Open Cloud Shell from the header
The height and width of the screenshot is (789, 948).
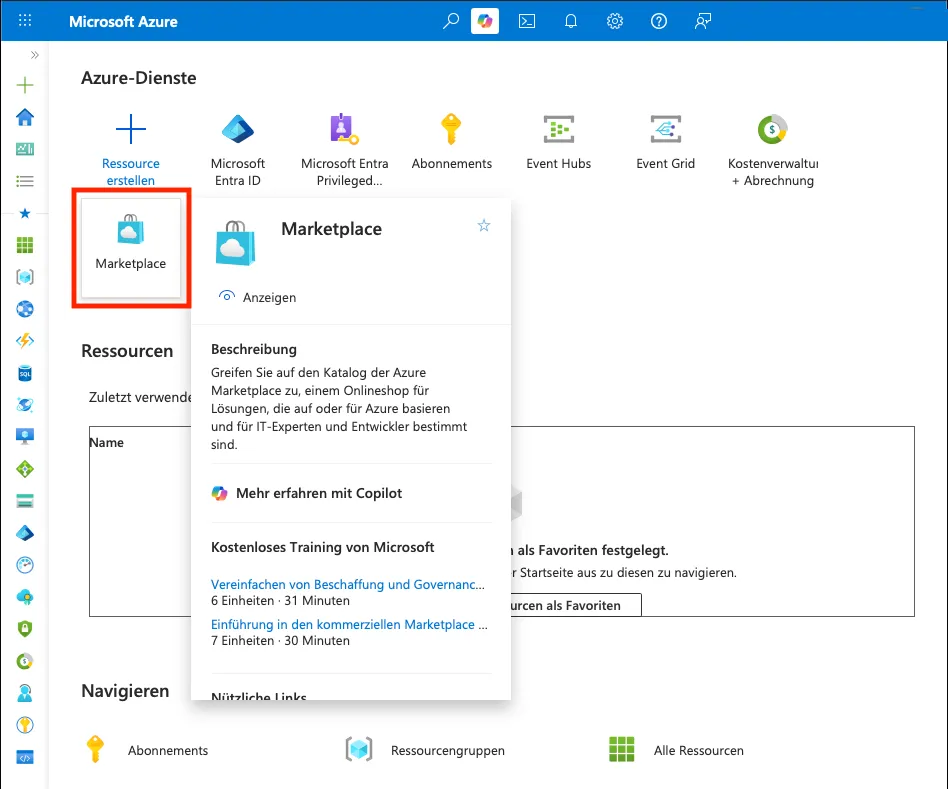click(527, 21)
